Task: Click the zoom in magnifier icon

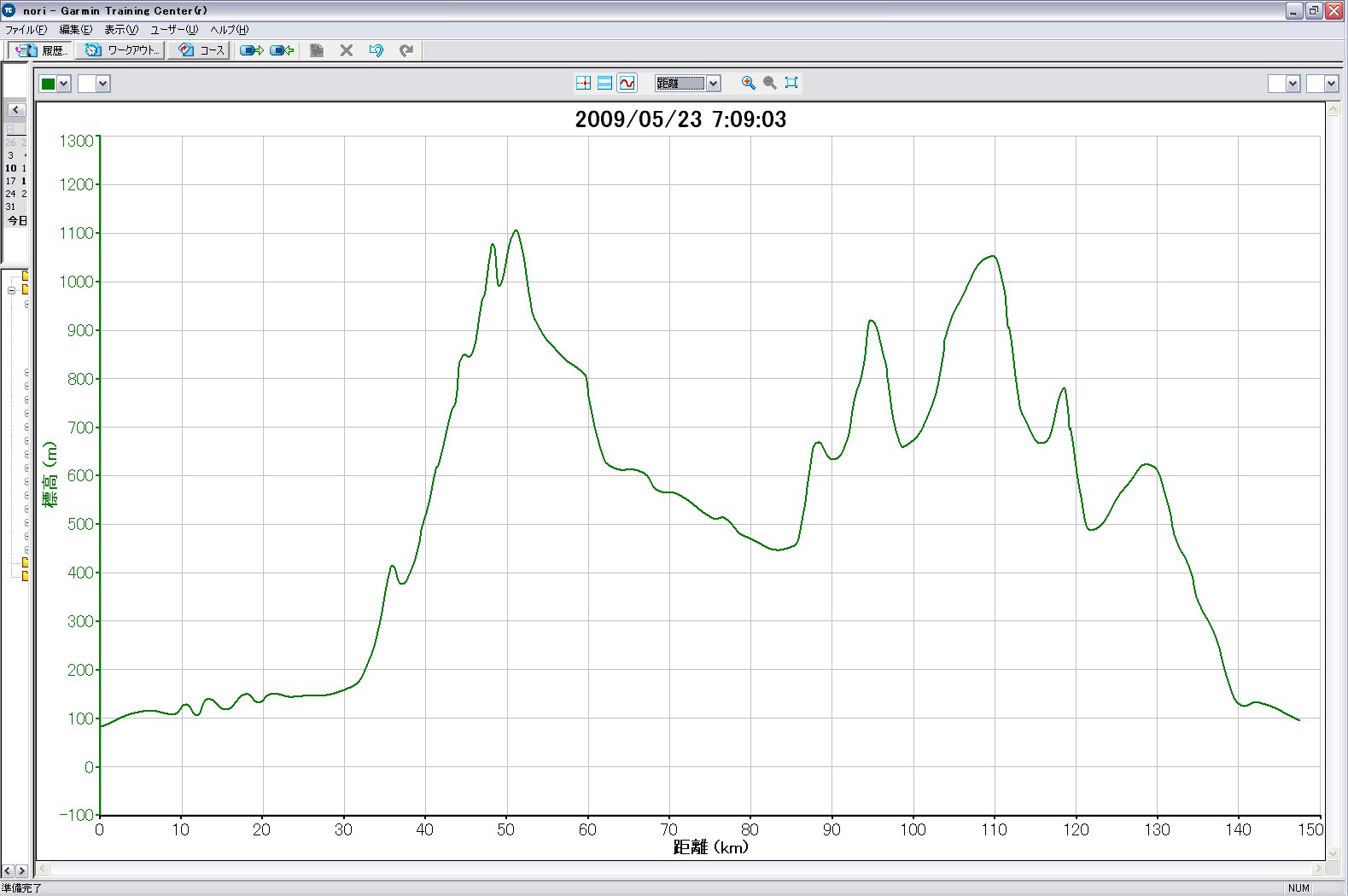Action: [x=748, y=83]
